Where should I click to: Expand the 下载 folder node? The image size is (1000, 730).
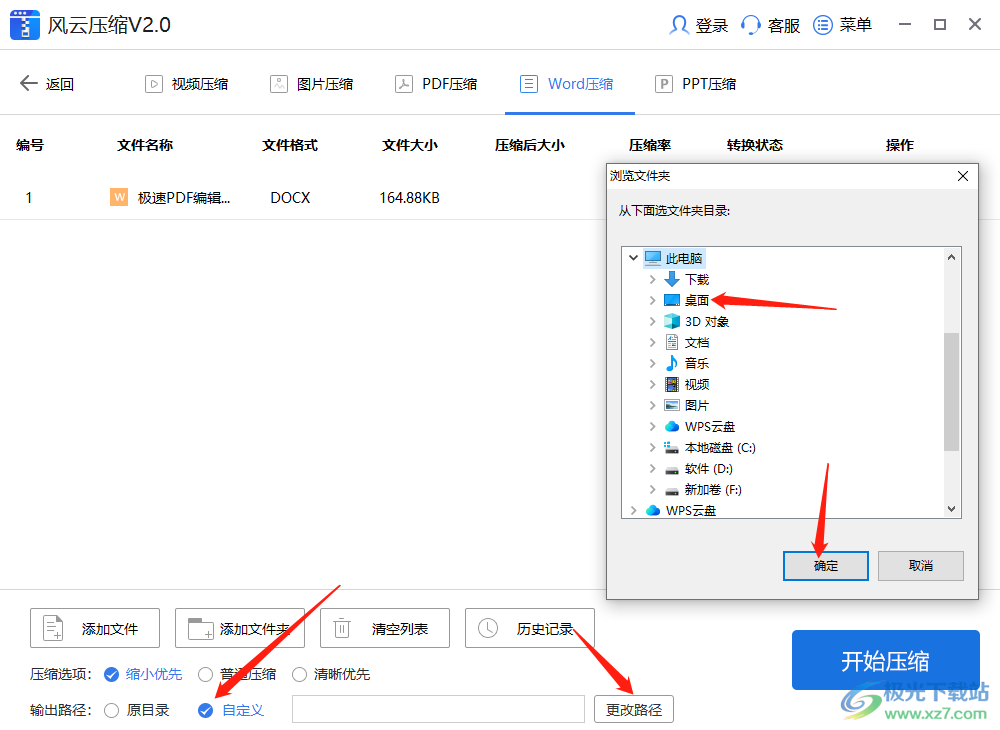click(x=652, y=279)
